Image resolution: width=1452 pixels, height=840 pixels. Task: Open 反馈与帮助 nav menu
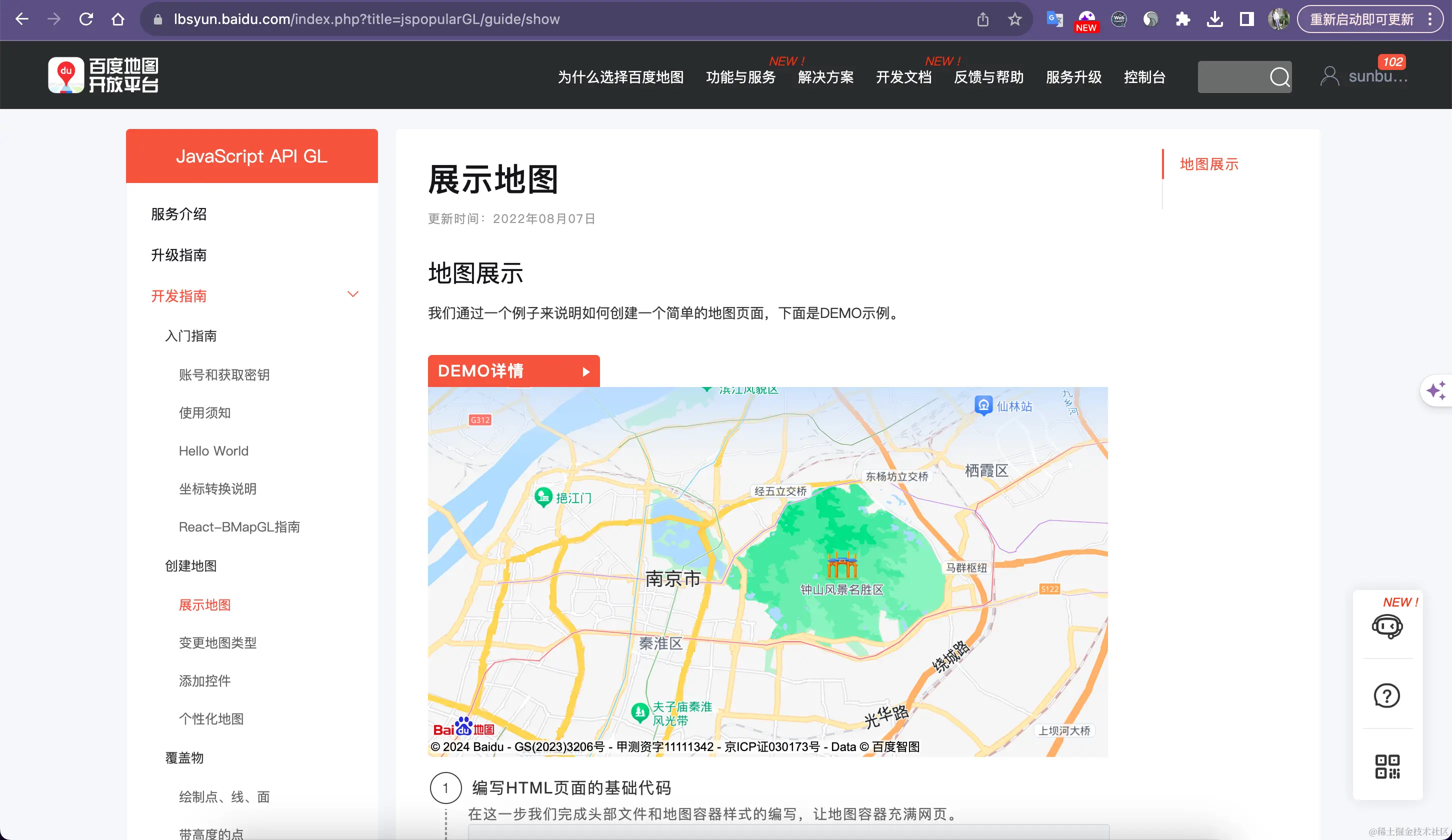coord(988,77)
